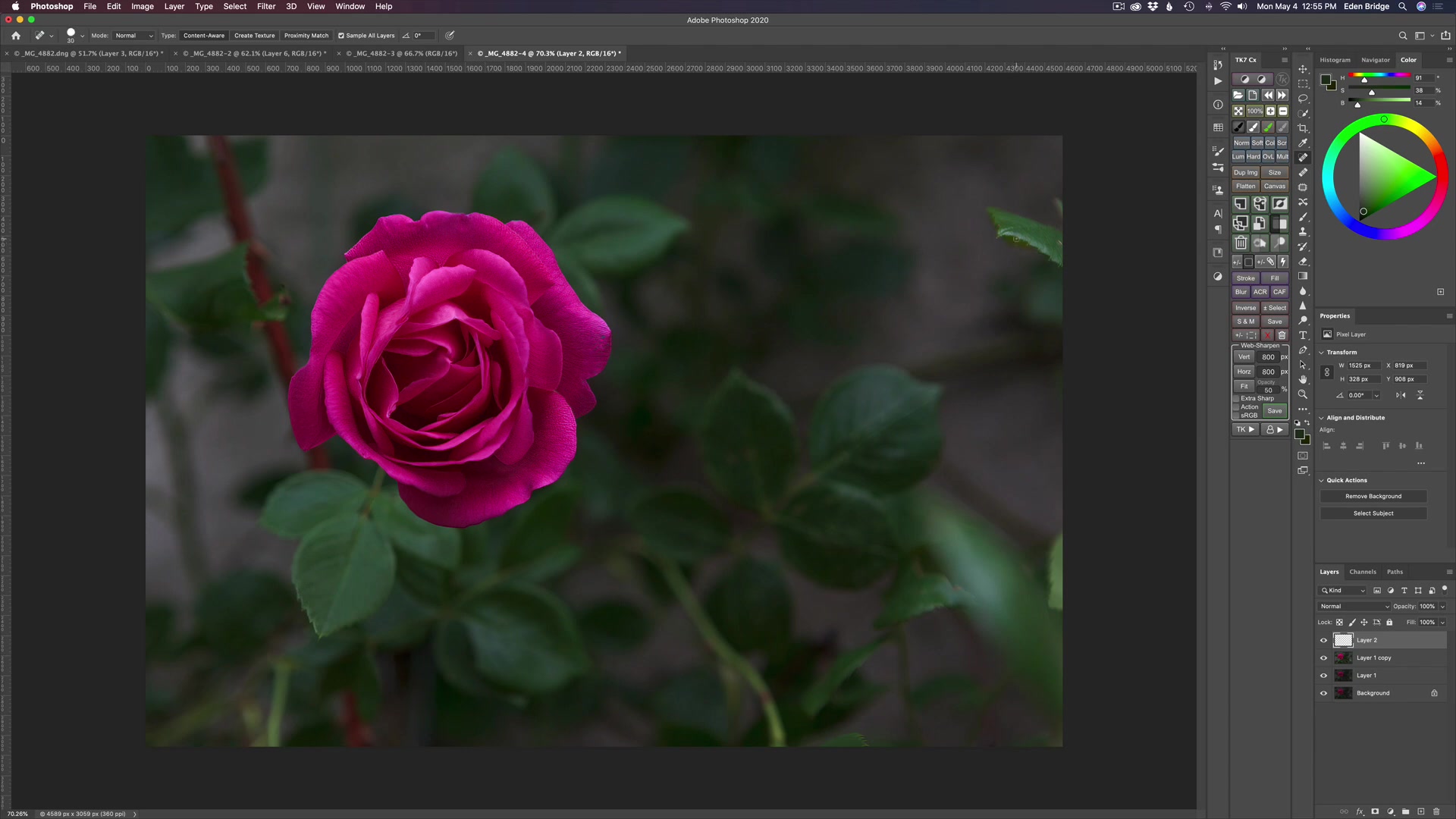
Task: Enable the Extra Sharp checkbox
Action: 1236,399
